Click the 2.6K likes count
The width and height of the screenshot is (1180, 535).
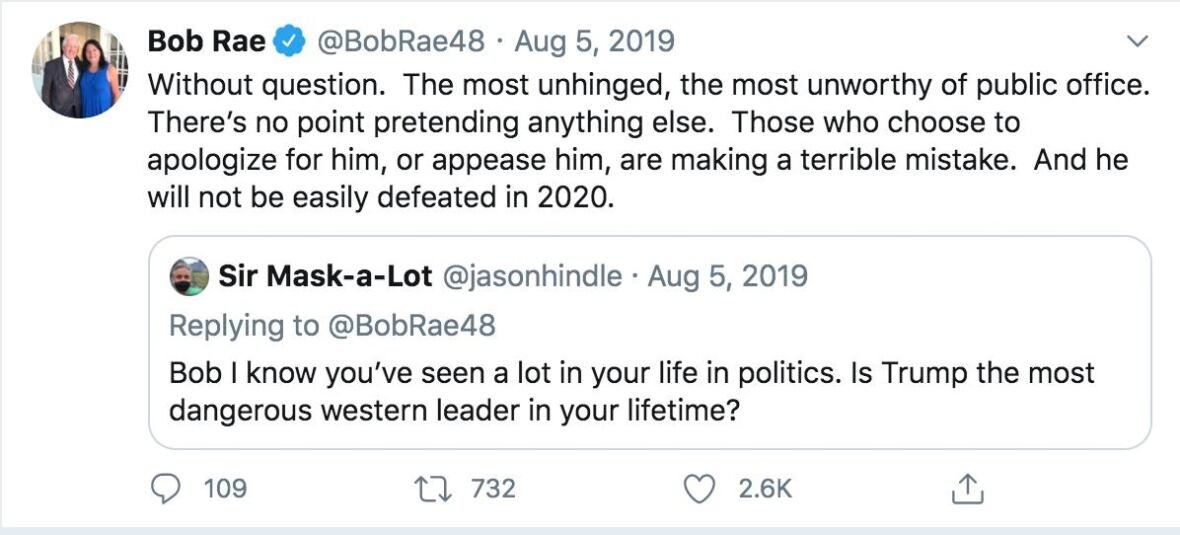click(765, 488)
